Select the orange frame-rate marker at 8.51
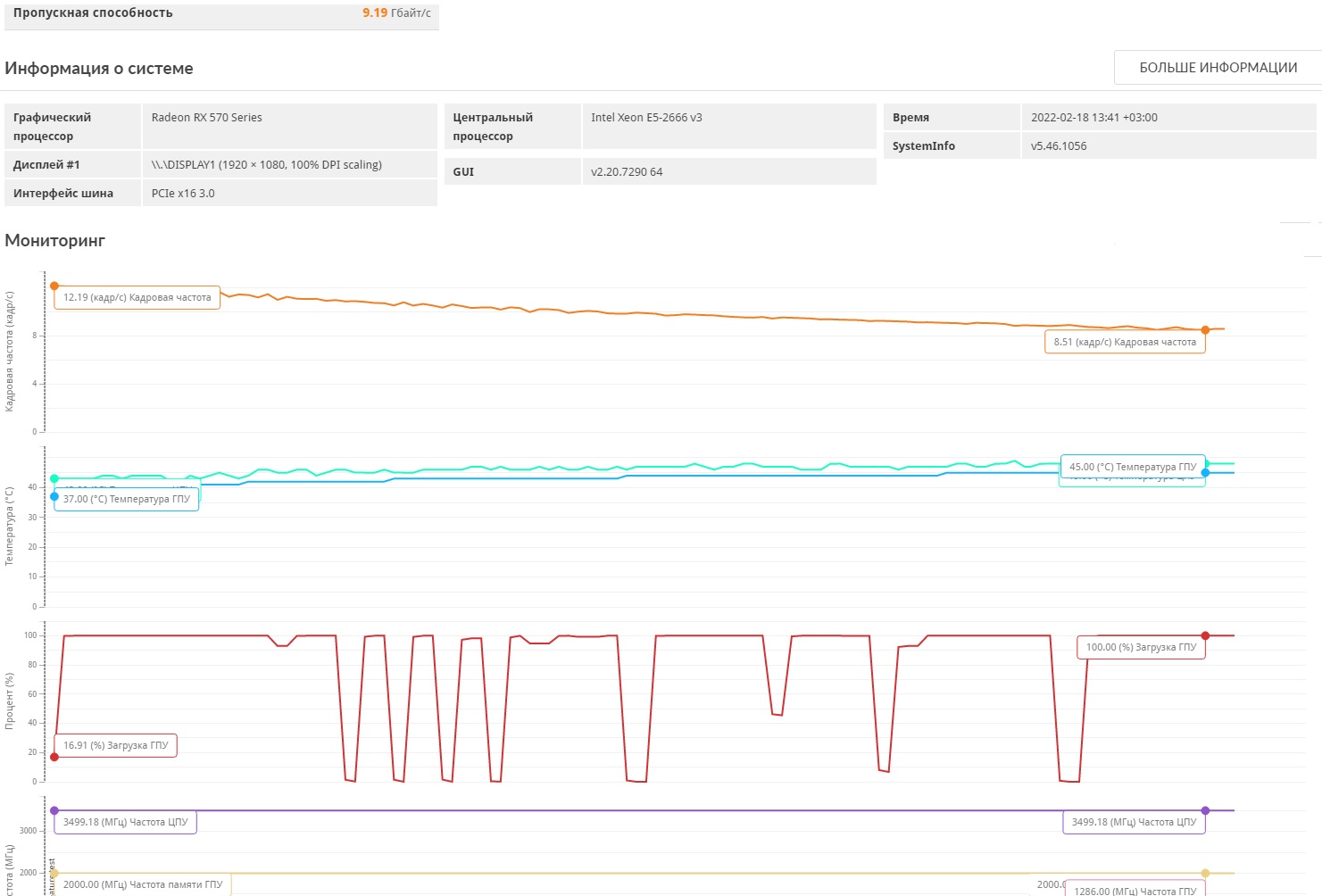1322x896 pixels. click(1205, 330)
